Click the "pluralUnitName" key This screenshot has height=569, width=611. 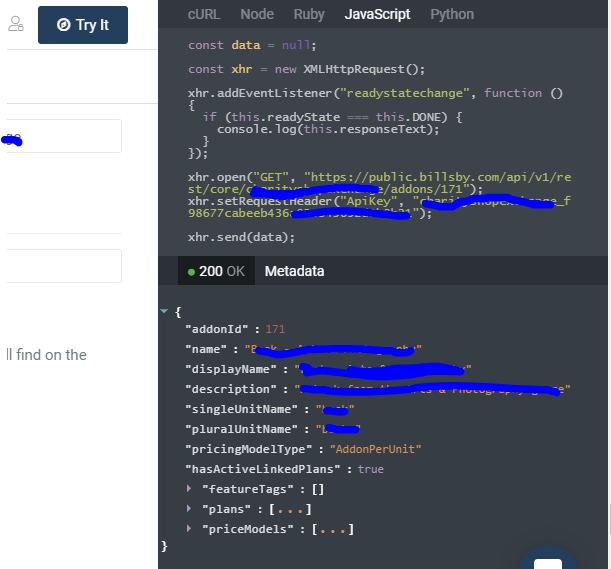click(x=241, y=429)
